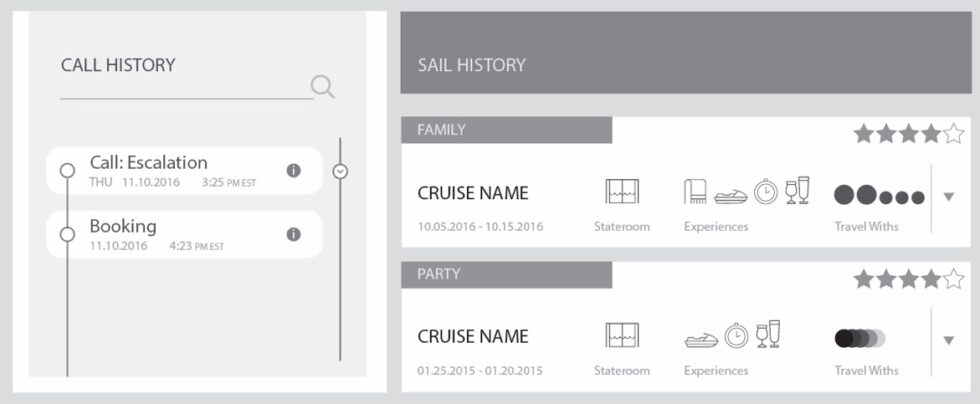Click the Call History search input field
Viewport: 980px width, 404px height.
186,88
